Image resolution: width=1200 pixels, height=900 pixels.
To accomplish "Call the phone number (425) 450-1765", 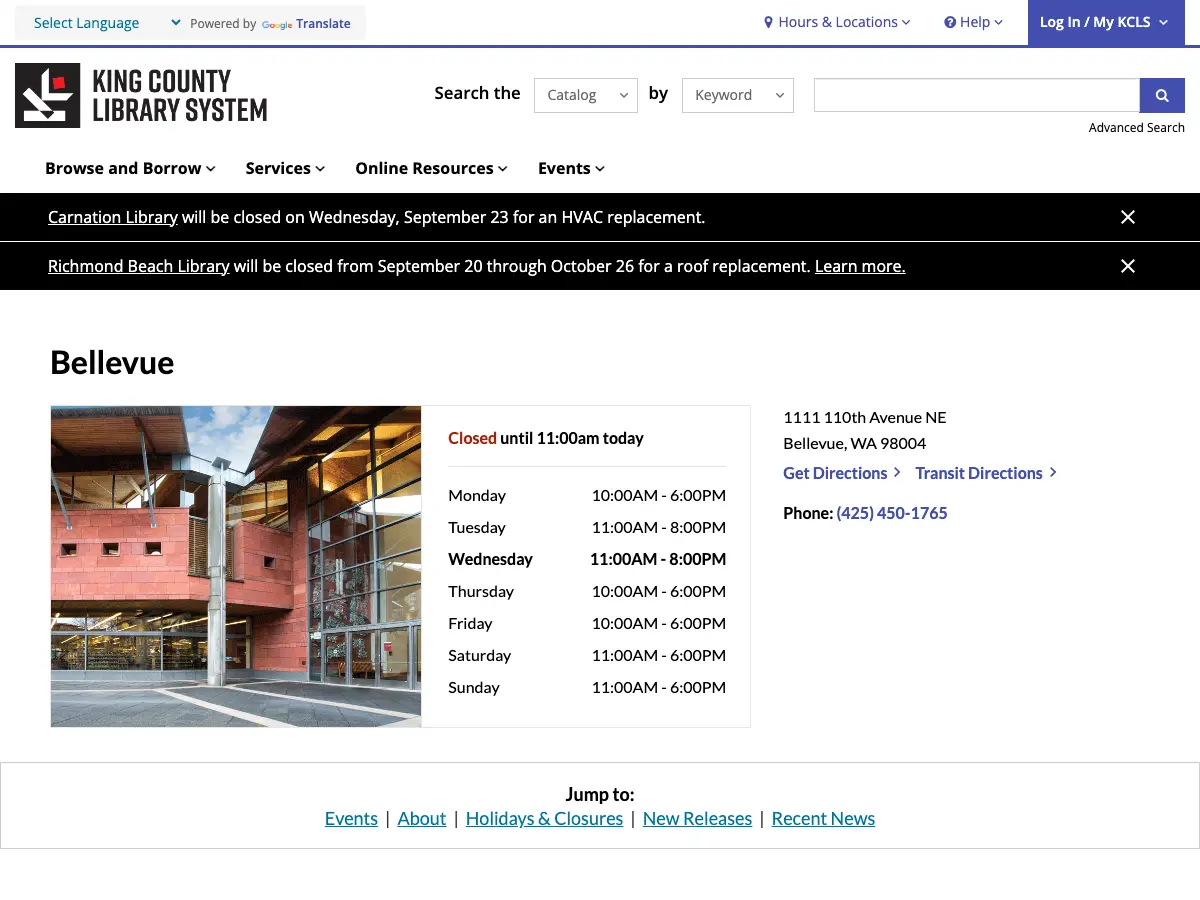I will [x=892, y=513].
